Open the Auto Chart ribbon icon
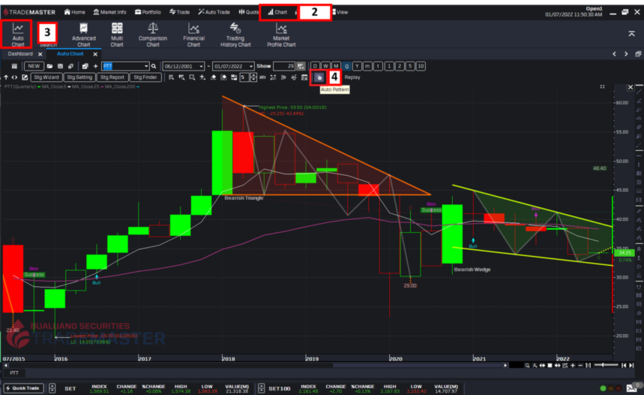Screen dimensions: 644x395 tap(18, 34)
